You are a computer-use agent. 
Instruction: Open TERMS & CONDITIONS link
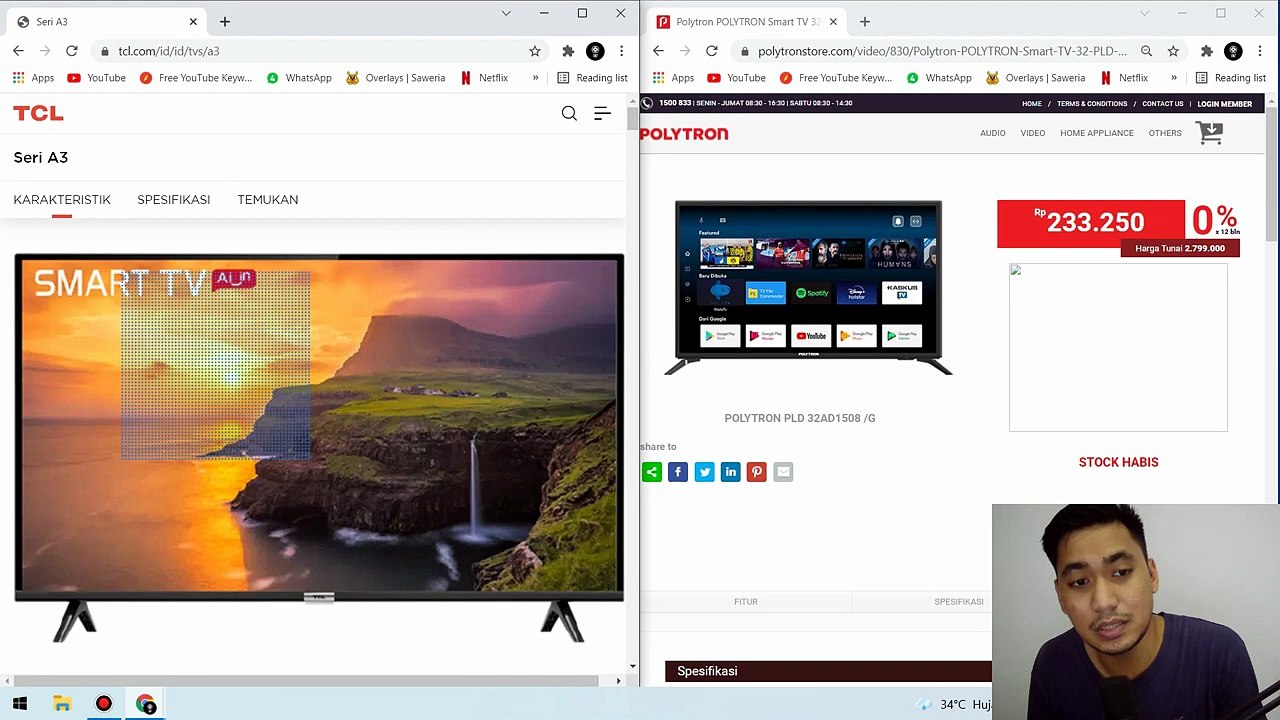[1092, 104]
